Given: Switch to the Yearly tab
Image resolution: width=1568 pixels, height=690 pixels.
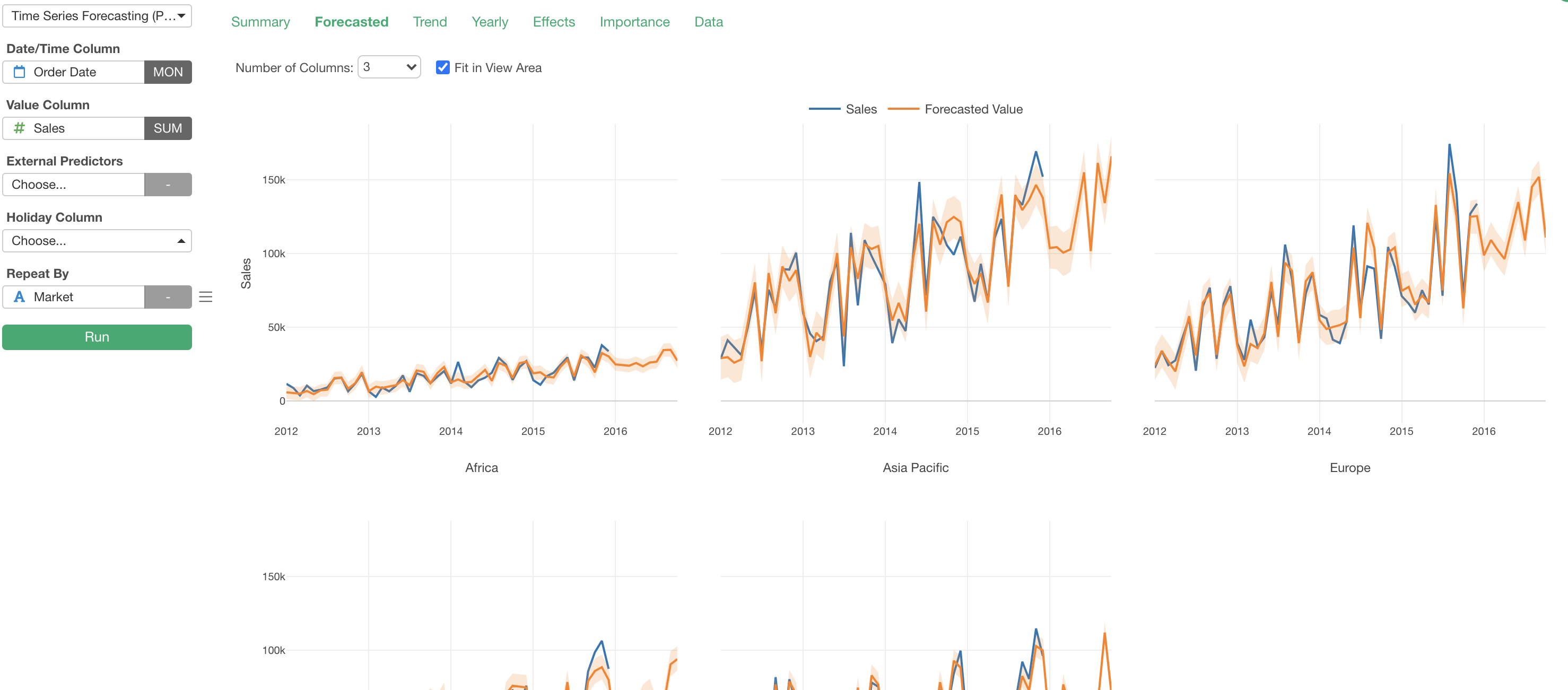Looking at the screenshot, I should click(490, 22).
